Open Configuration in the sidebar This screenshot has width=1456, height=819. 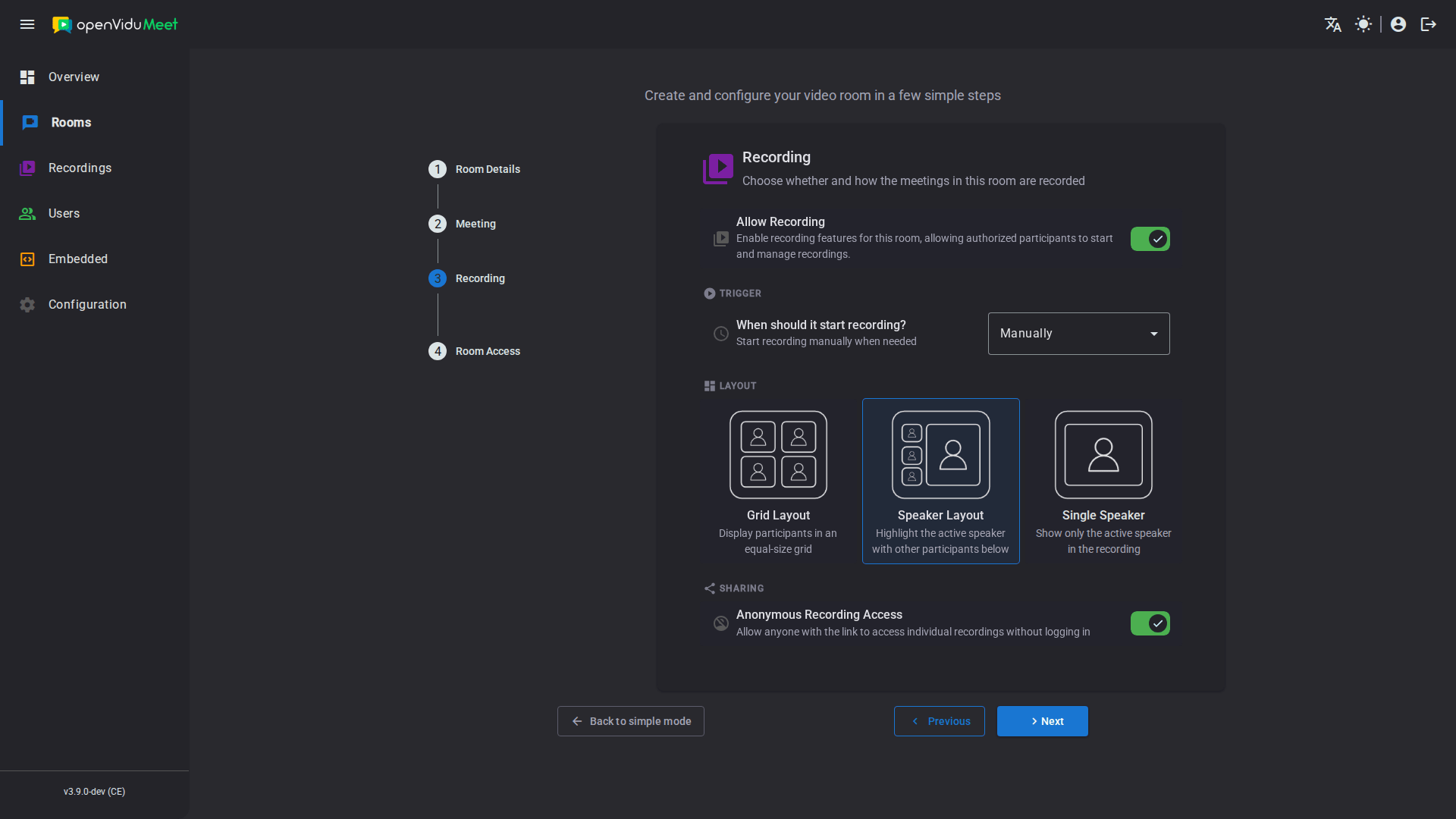click(94, 305)
